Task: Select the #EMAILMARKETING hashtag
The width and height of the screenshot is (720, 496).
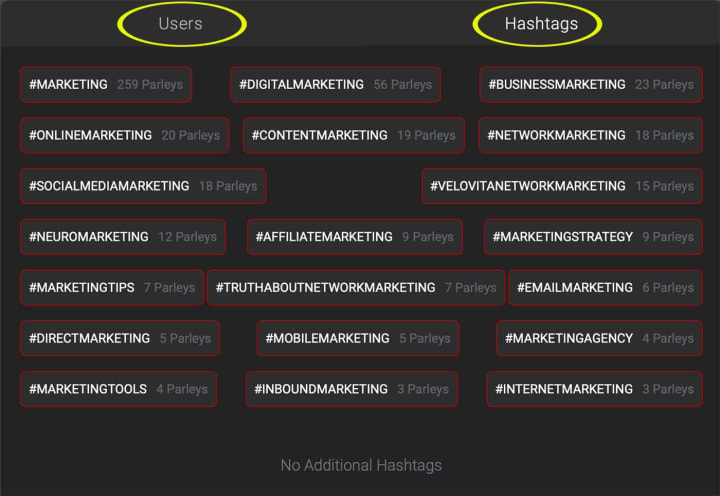Action: pyautogui.click(x=606, y=288)
